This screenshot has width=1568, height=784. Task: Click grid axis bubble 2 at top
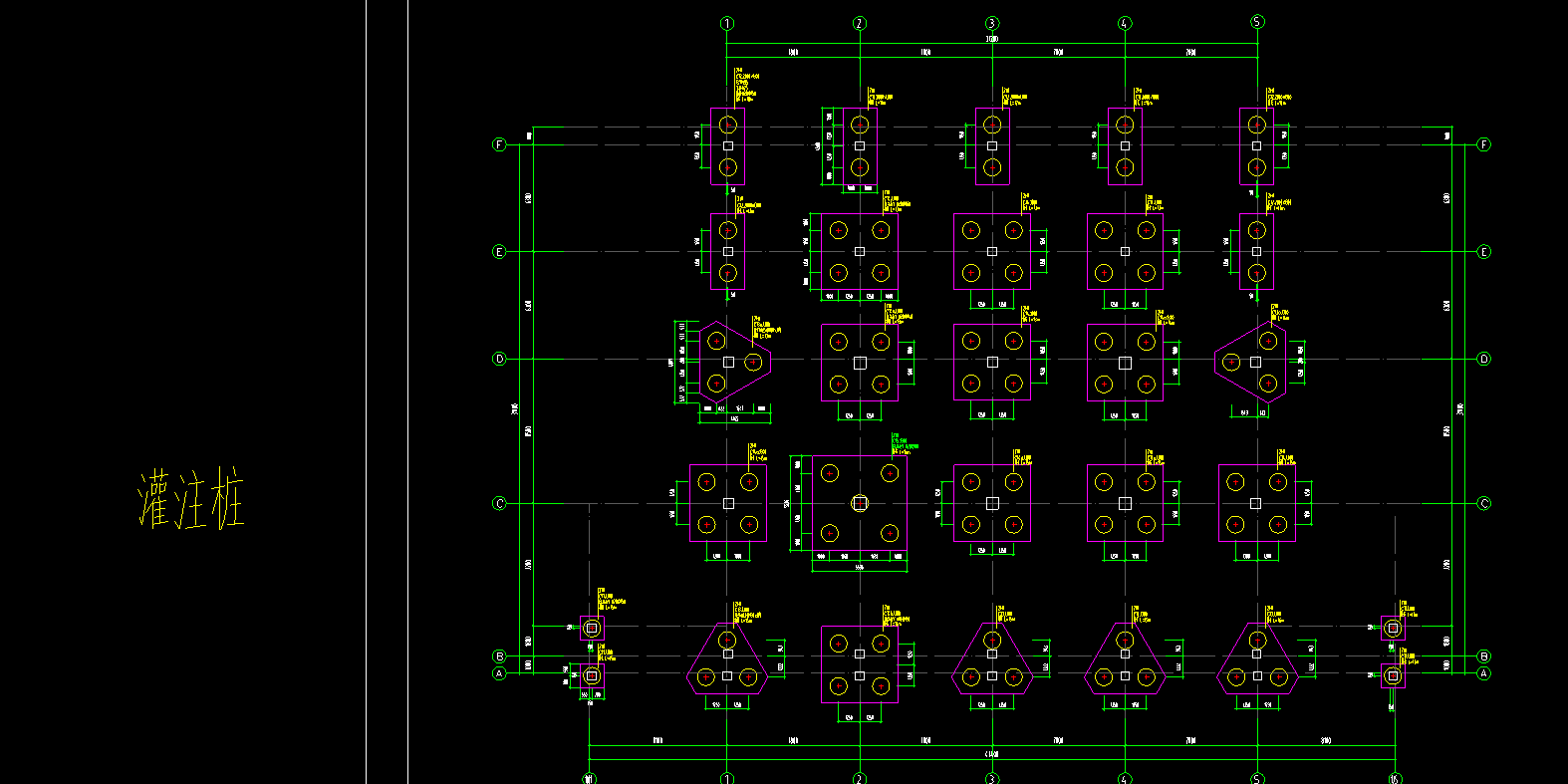coord(860,23)
